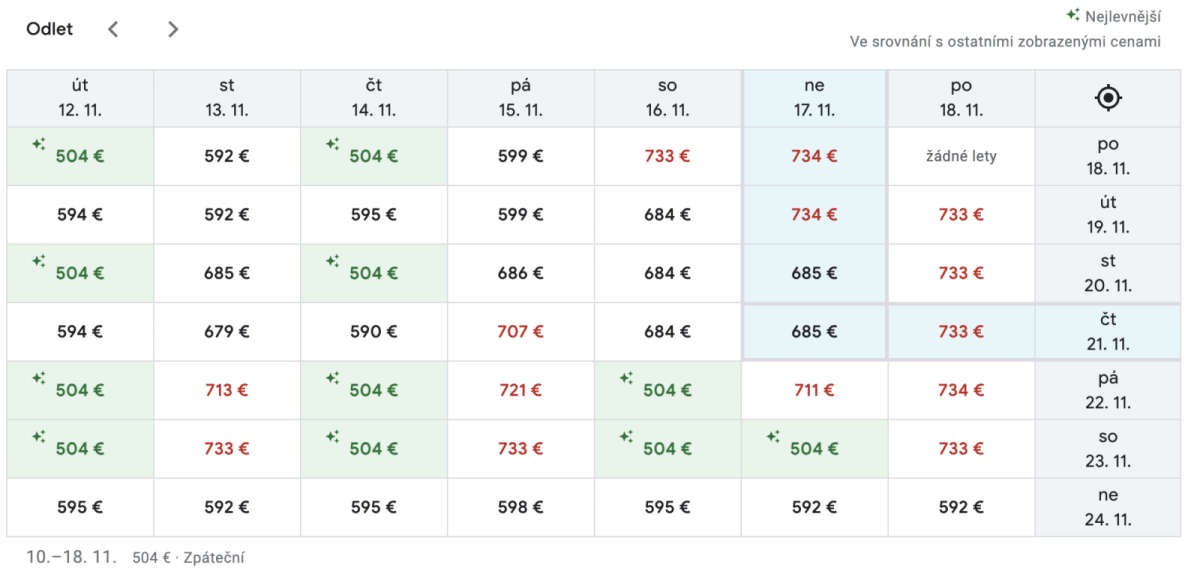This screenshot has width=1200, height=574.
Task: Click the target icon in table corner
Action: click(x=1108, y=98)
